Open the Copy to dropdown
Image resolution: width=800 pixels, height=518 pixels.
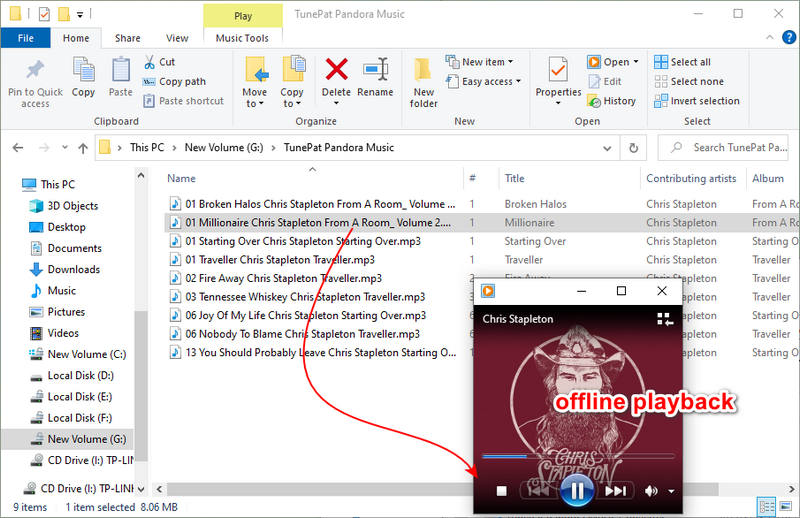pos(292,82)
